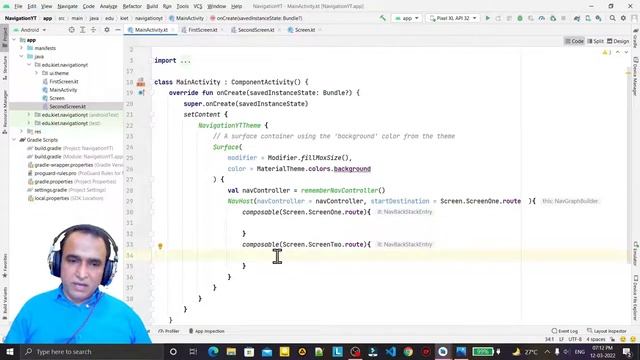
Task: Run the app with the green play icon
Action: click(x=487, y=18)
